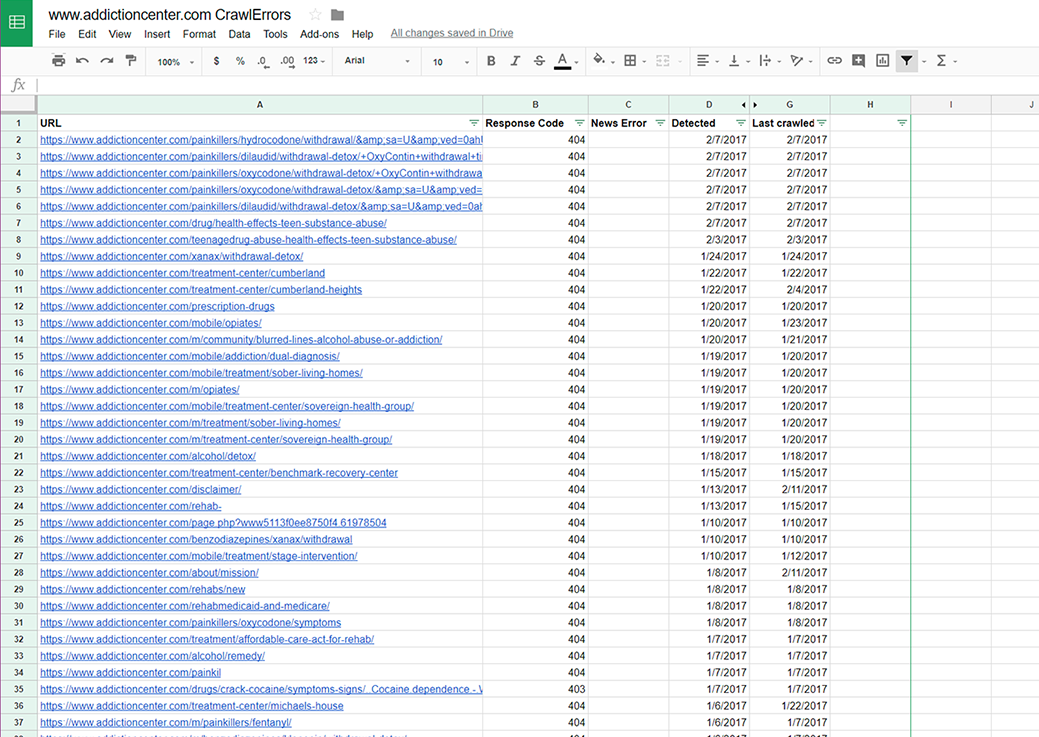Click the insert comment icon
1039x737 pixels.
click(x=858, y=61)
